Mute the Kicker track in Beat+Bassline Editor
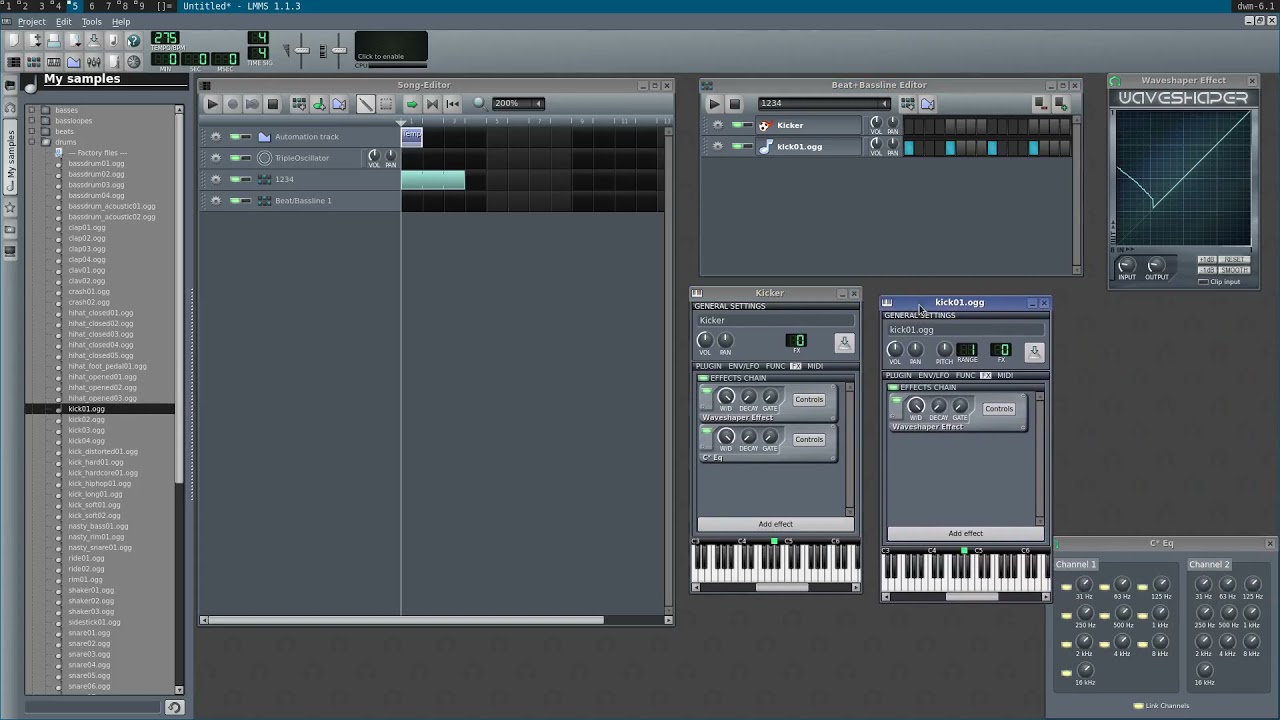The height and width of the screenshot is (720, 1280). pos(737,125)
